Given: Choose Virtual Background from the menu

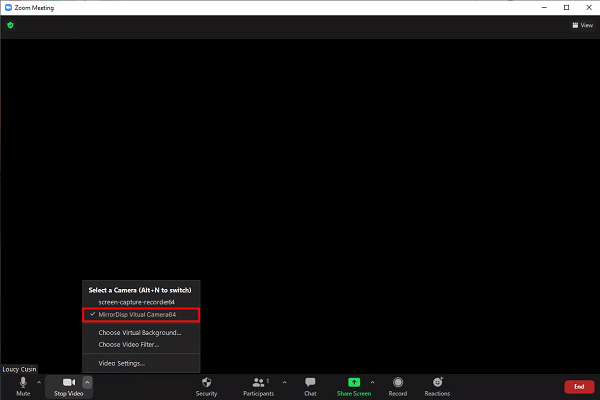Looking at the screenshot, I should [x=139, y=332].
